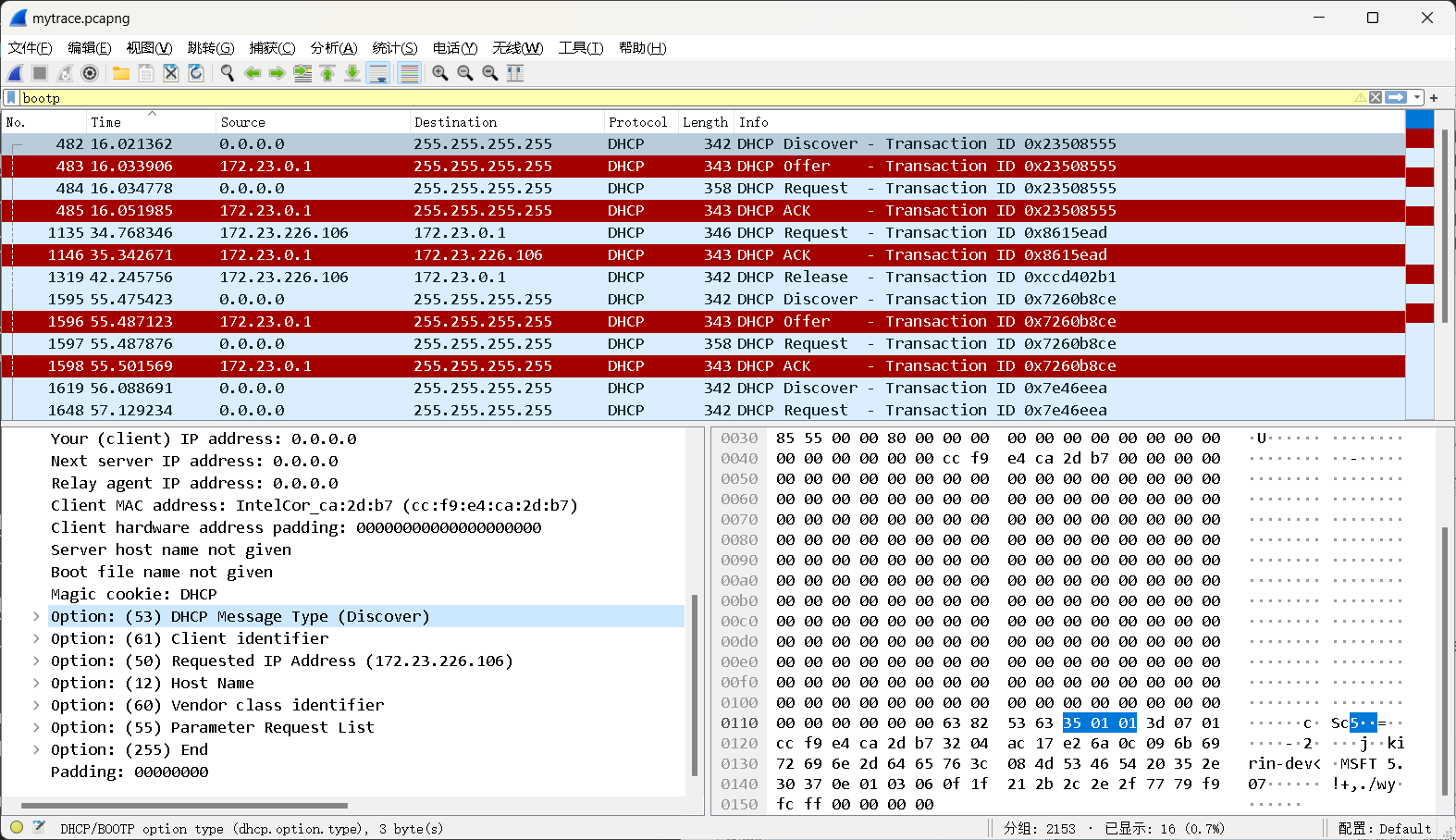This screenshot has height=840, width=1456.
Task: Jump to the last packet
Action: [352, 73]
